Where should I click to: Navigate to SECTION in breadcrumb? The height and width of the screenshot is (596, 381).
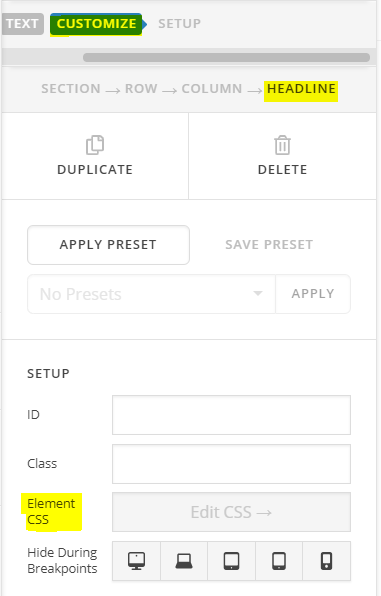pyautogui.click(x=71, y=89)
